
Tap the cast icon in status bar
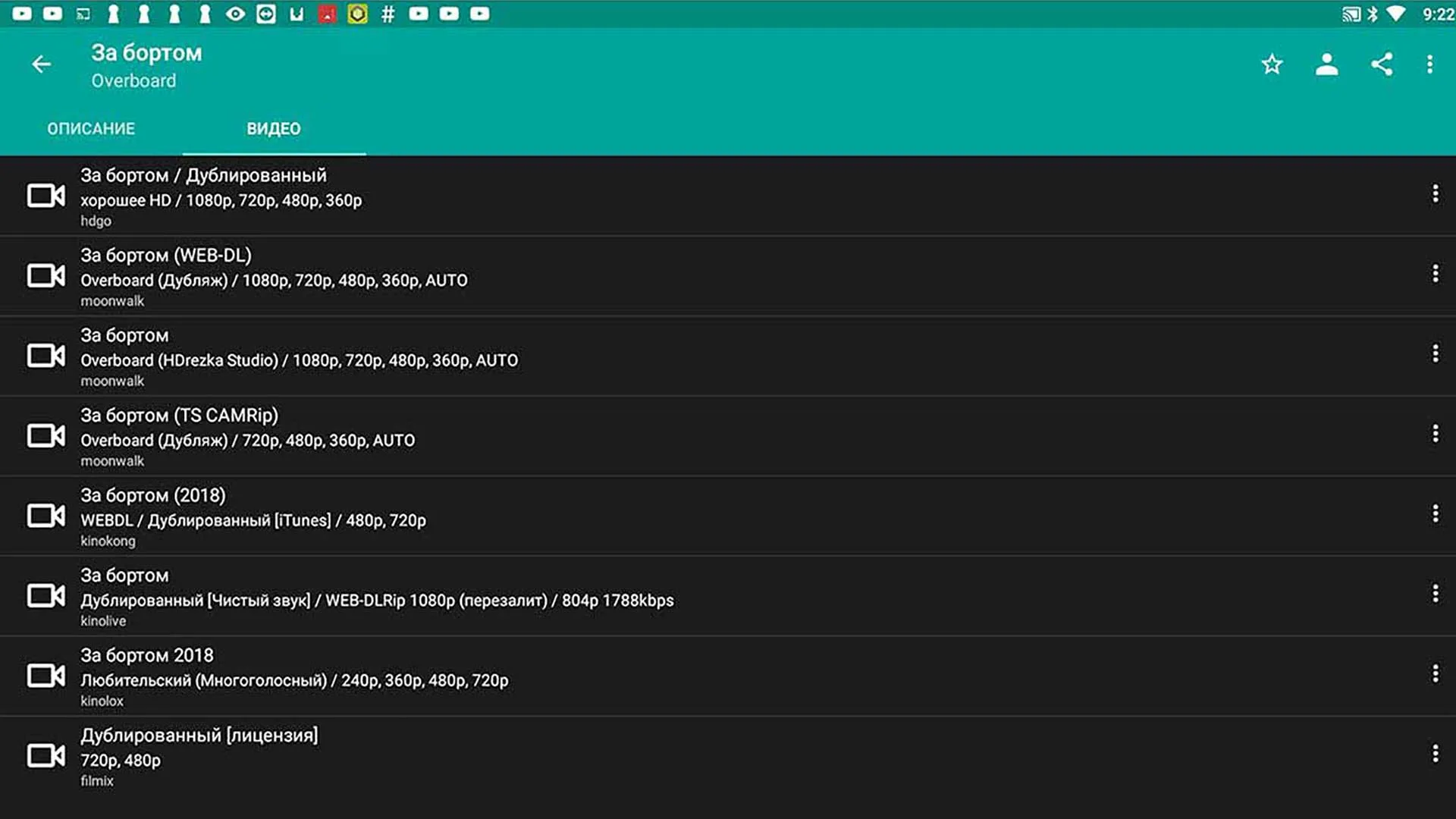pyautogui.click(x=1351, y=14)
